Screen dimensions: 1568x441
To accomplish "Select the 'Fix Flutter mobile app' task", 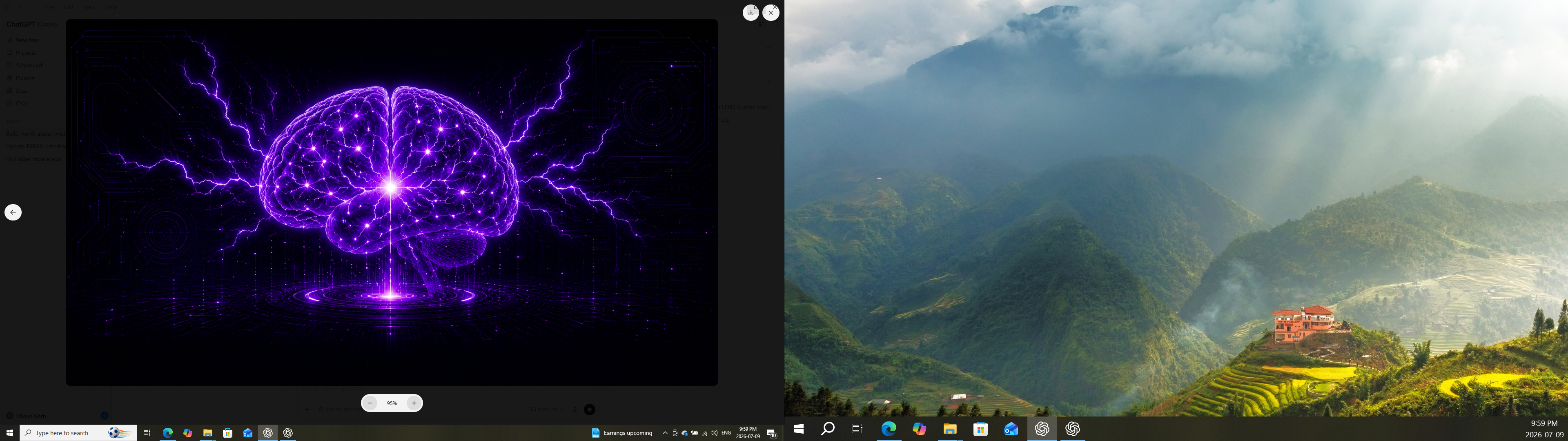I will pos(34,159).
